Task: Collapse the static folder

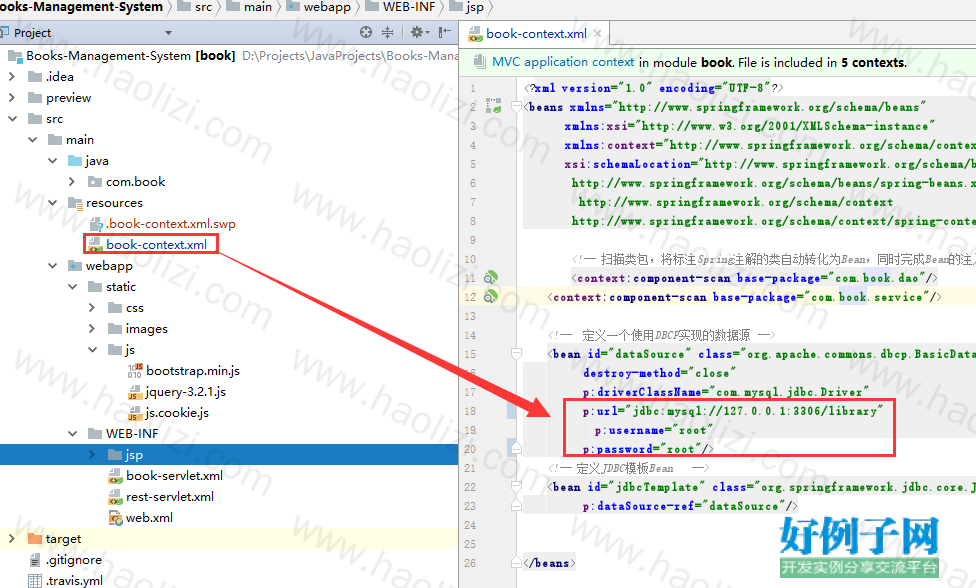Action: (x=73, y=287)
